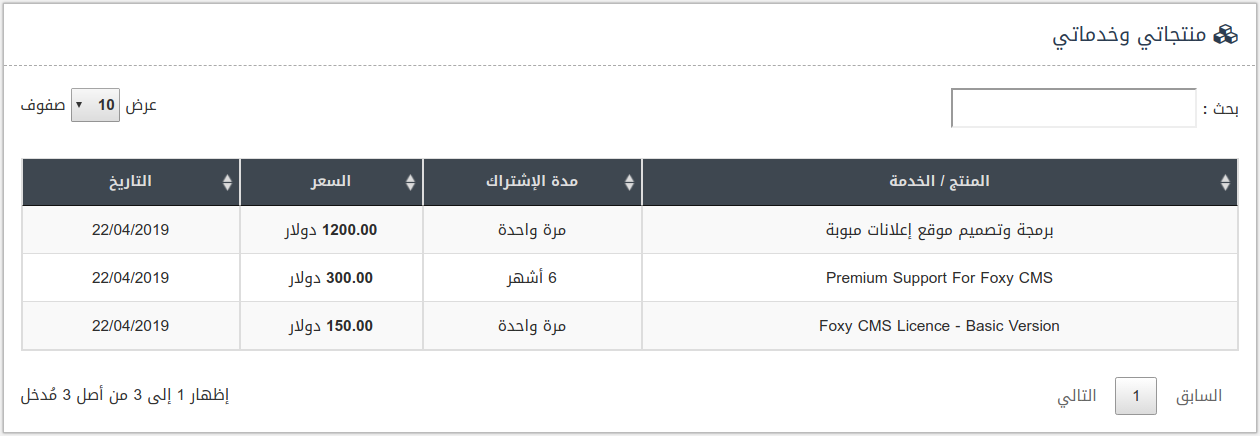Click sort arrows in التاريخ column

pos(227,182)
